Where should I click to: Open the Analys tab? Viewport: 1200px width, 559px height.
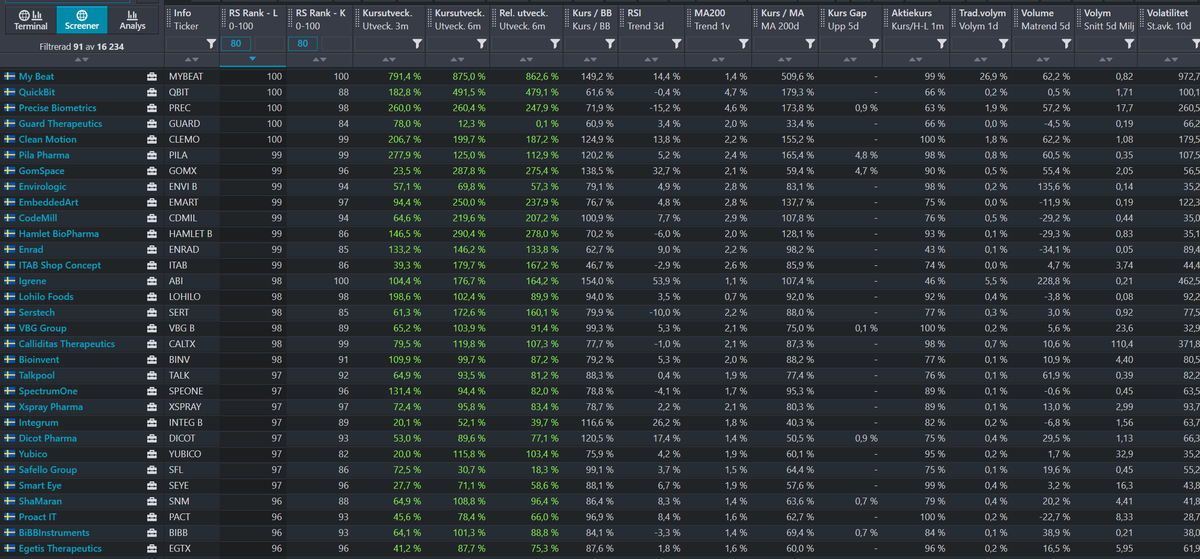click(x=132, y=20)
